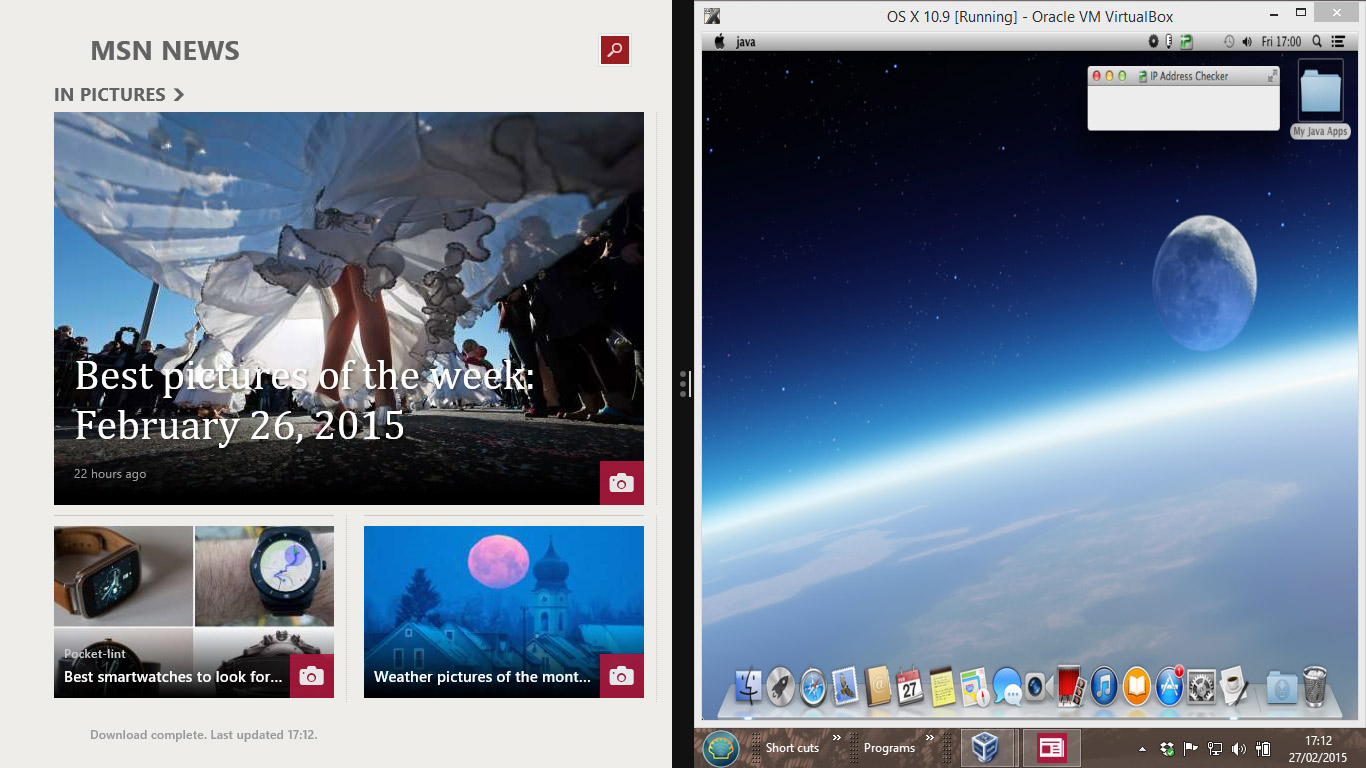Image resolution: width=1366 pixels, height=768 pixels.
Task: Open Messages from the Dock
Action: (x=1007, y=687)
